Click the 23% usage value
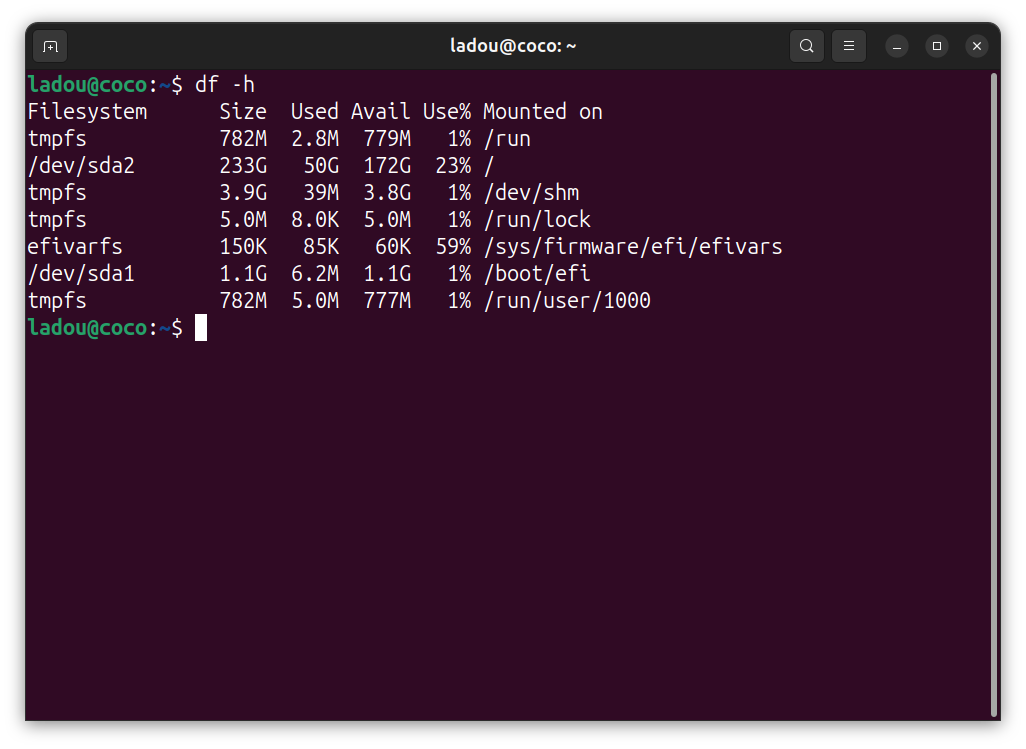 coord(452,166)
